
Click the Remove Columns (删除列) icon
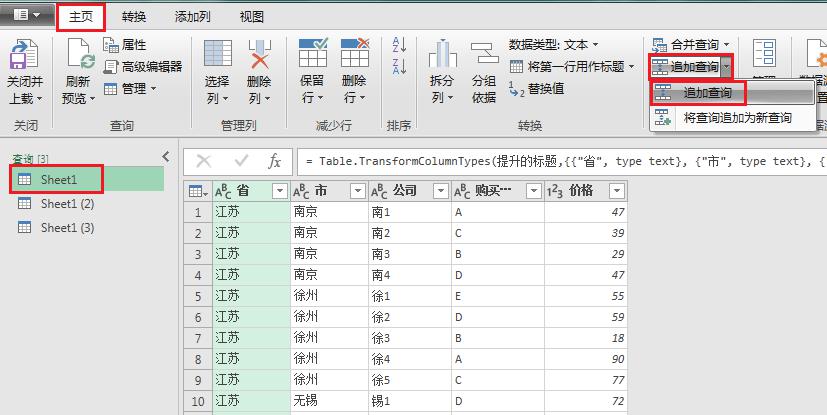coord(259,54)
